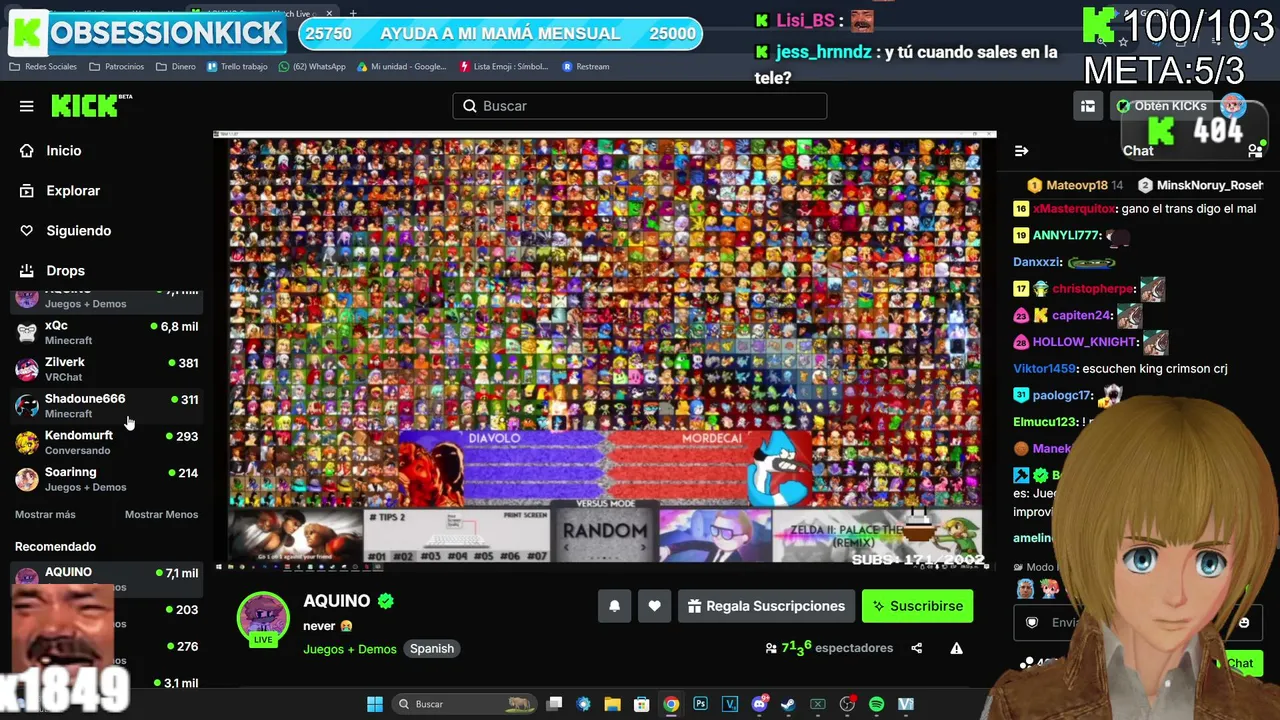Click Mateovp18 in chat leaderboard
This screenshot has height=720, width=1280.
[x=1077, y=185]
